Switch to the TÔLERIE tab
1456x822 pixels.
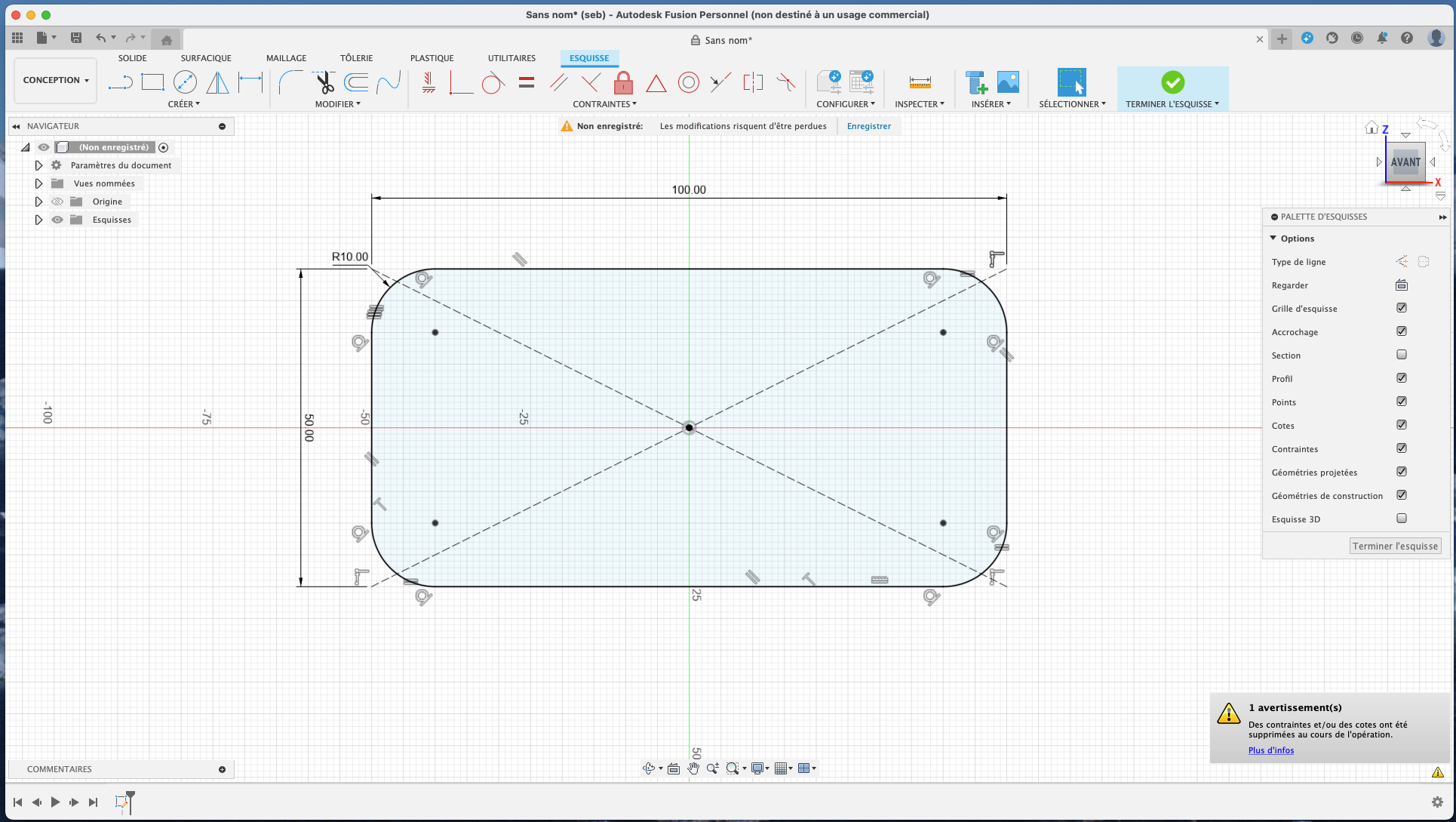pos(356,58)
